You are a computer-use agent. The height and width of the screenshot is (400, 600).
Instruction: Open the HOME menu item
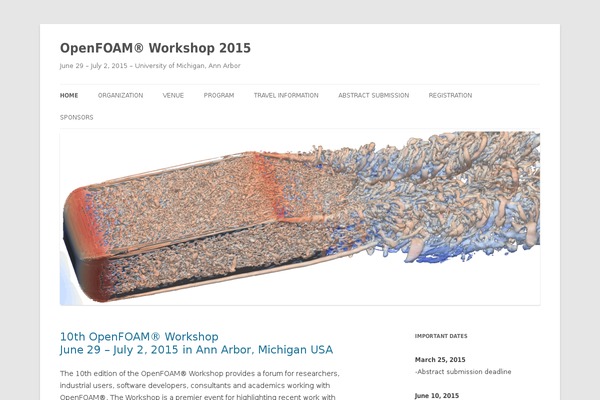69,96
